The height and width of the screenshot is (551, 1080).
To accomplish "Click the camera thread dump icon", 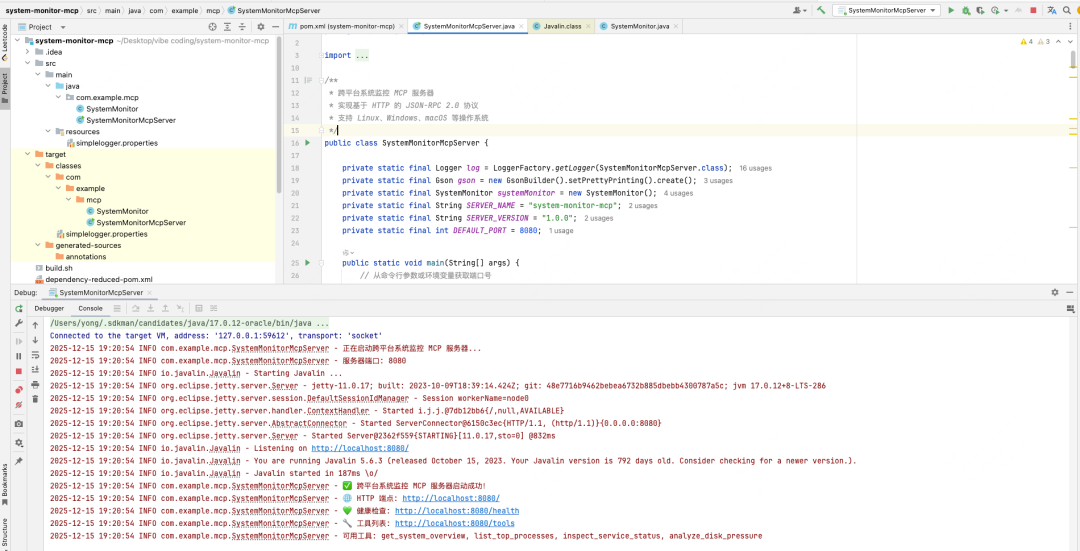I will pyautogui.click(x=18, y=424).
